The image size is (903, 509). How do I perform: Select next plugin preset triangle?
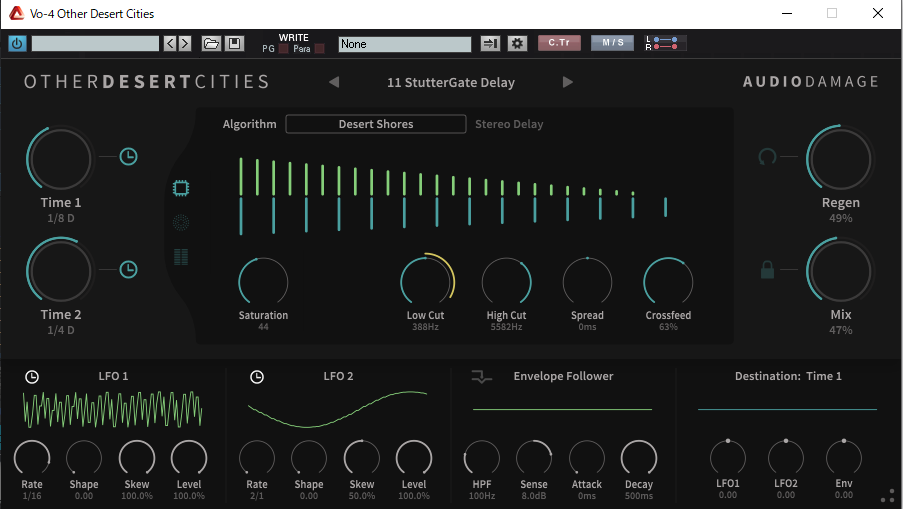point(567,82)
